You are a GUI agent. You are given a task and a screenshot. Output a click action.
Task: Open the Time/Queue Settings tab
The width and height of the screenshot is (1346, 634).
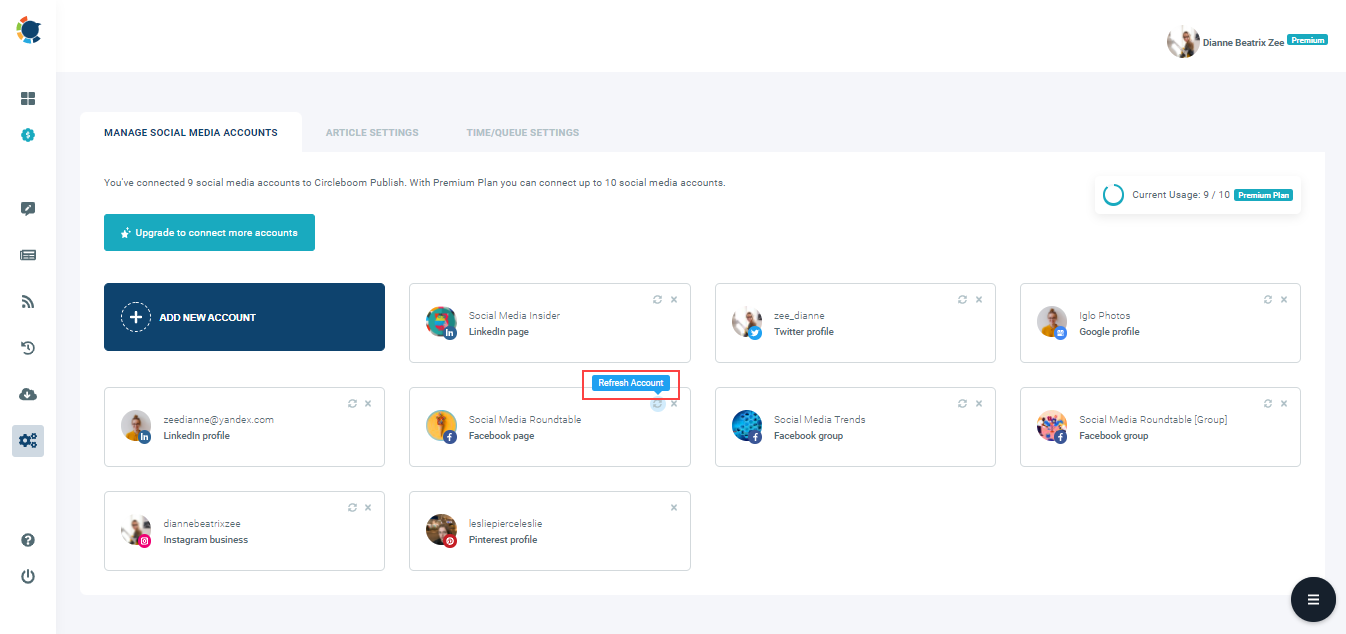tap(522, 132)
